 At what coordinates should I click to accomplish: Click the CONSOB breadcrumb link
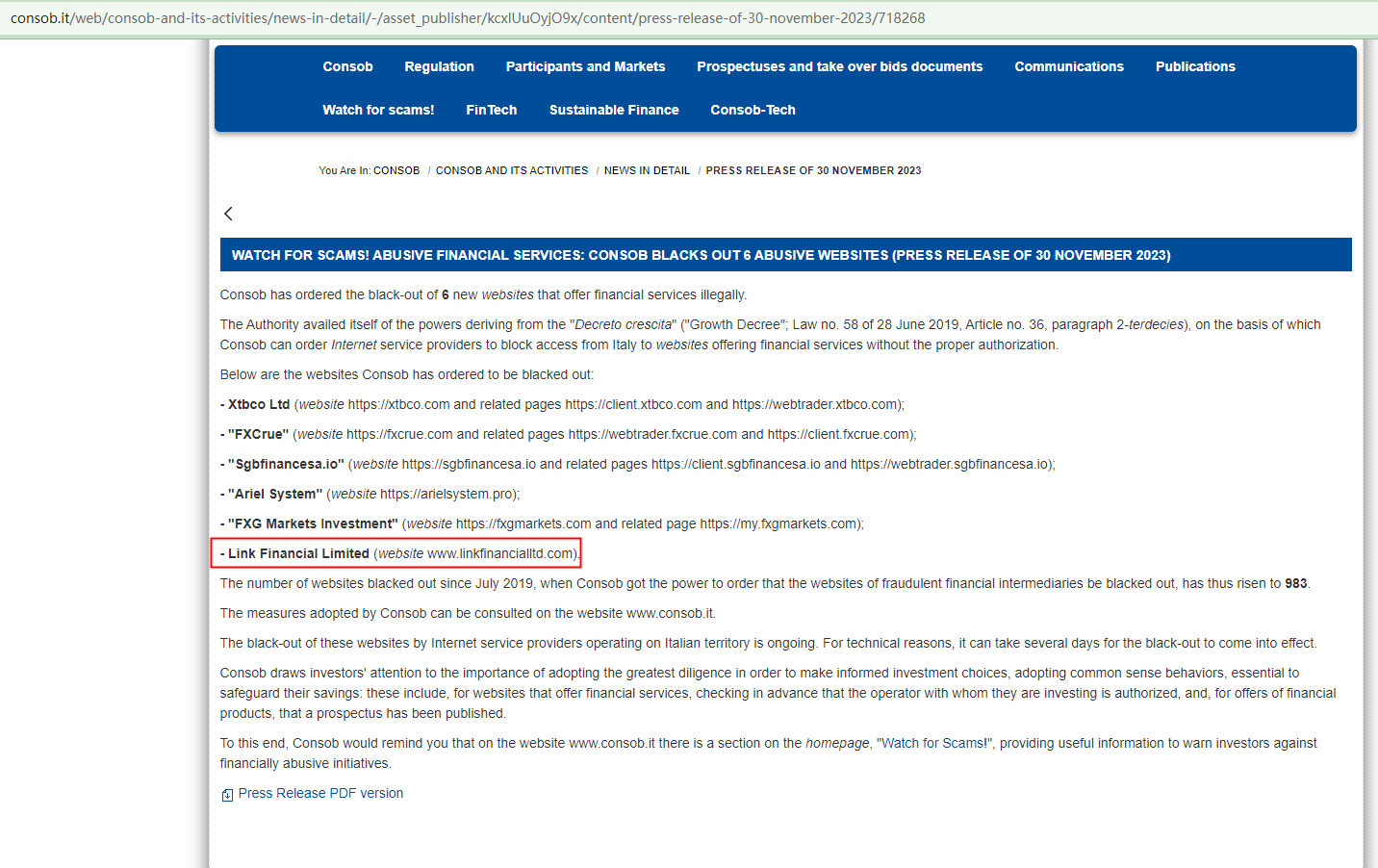pos(396,170)
